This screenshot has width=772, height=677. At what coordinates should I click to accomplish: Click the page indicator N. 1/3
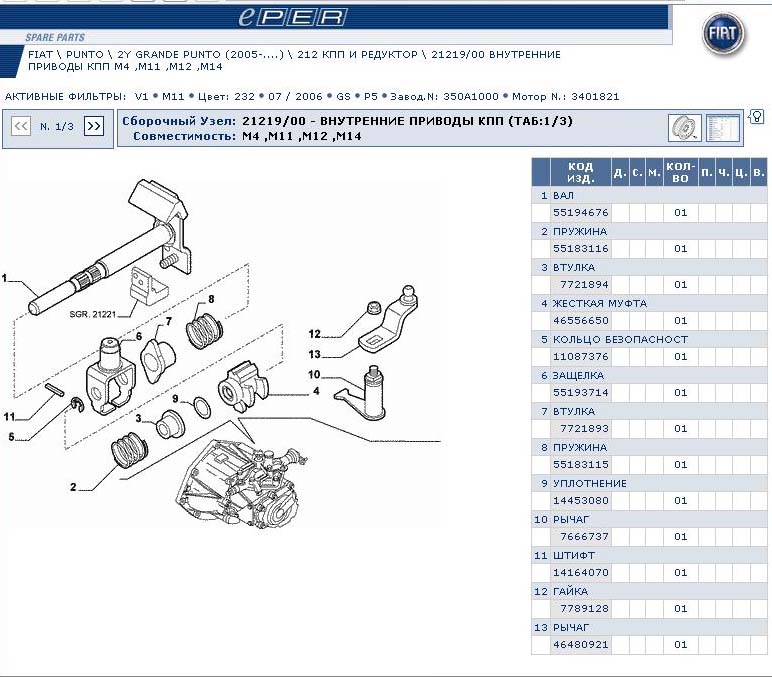click(x=57, y=127)
